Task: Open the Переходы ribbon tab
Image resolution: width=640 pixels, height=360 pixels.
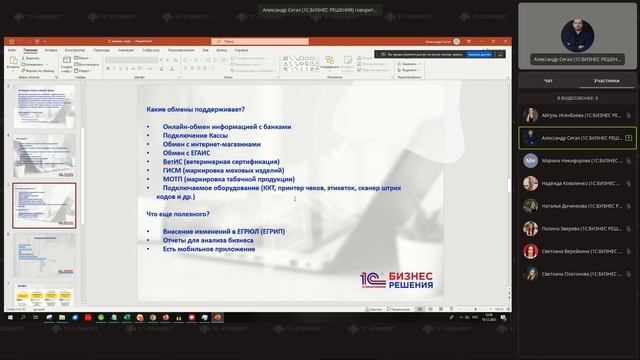Action: click(x=101, y=50)
